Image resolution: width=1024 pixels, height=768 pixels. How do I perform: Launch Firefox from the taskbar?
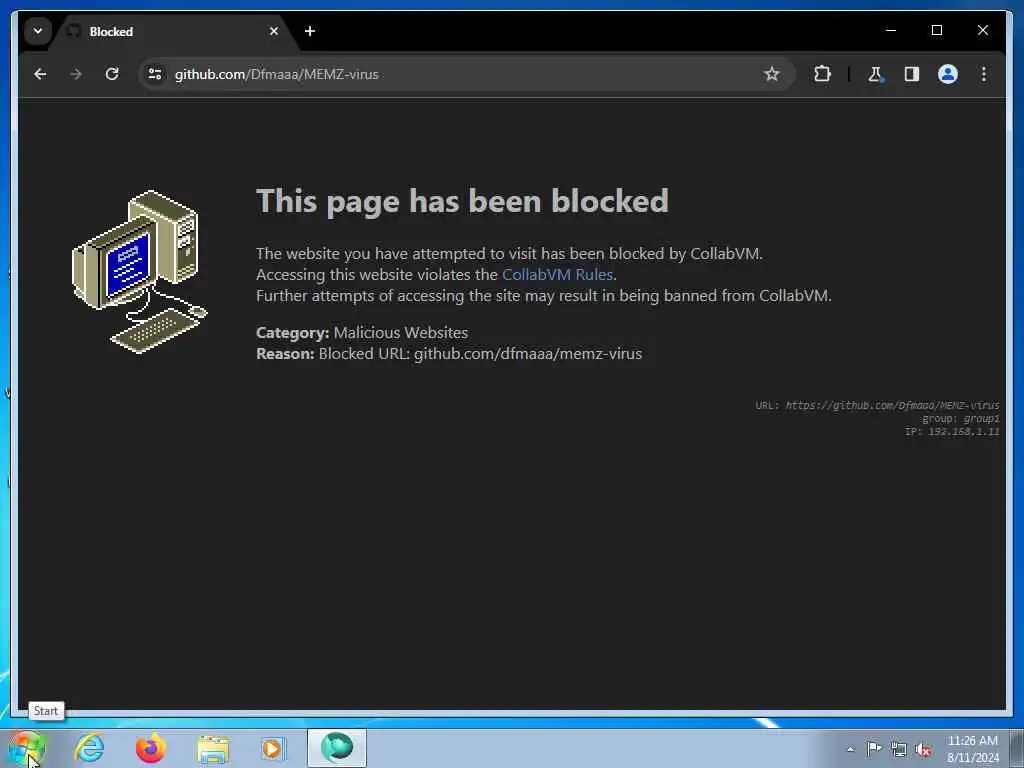click(150, 748)
